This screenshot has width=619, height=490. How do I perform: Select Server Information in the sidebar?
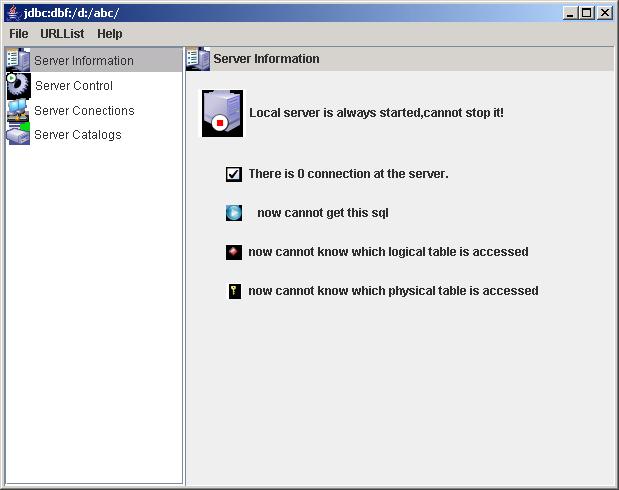pyautogui.click(x=83, y=61)
